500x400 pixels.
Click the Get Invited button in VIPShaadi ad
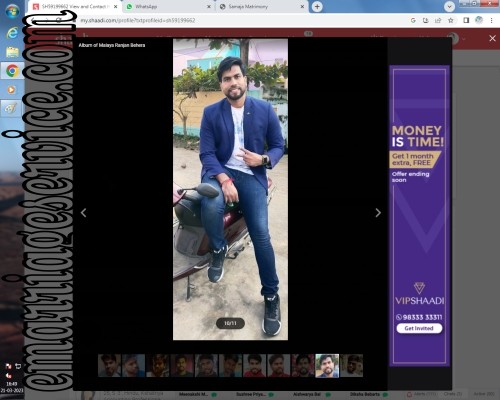click(x=419, y=328)
